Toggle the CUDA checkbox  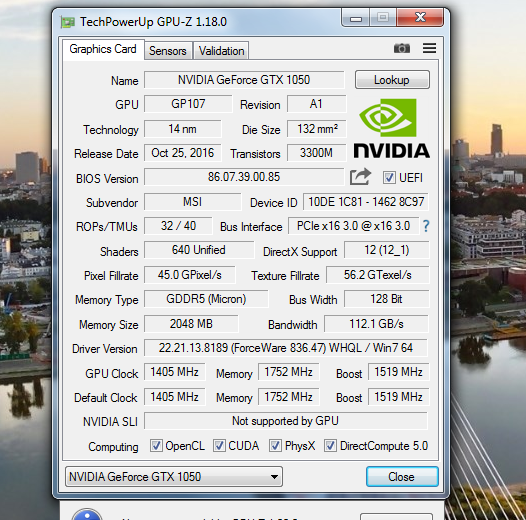tap(219, 446)
